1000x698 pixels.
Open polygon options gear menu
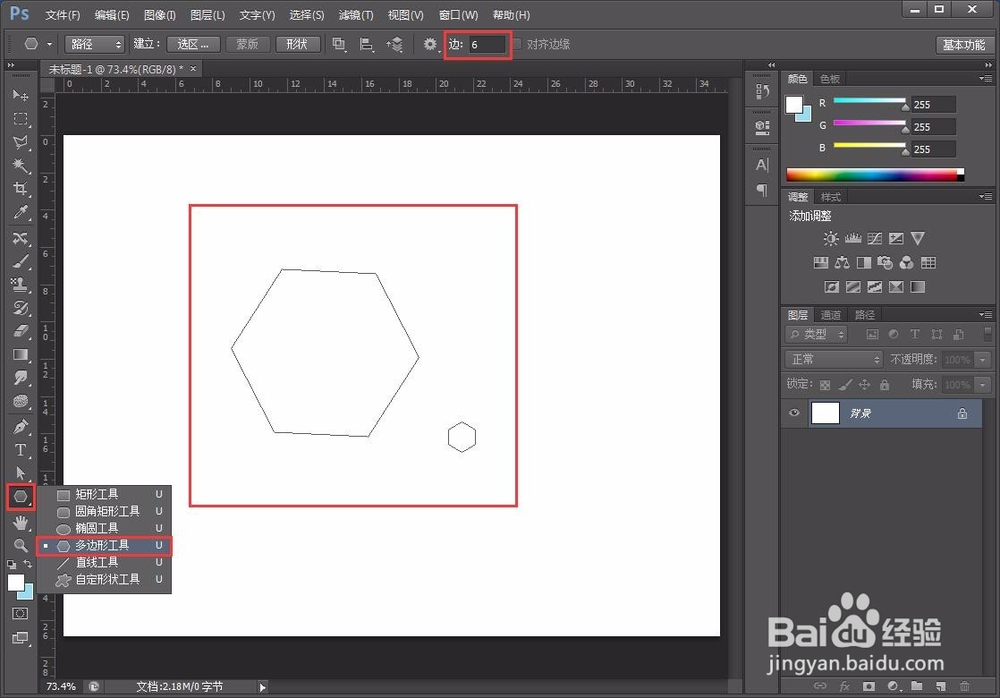pos(430,44)
